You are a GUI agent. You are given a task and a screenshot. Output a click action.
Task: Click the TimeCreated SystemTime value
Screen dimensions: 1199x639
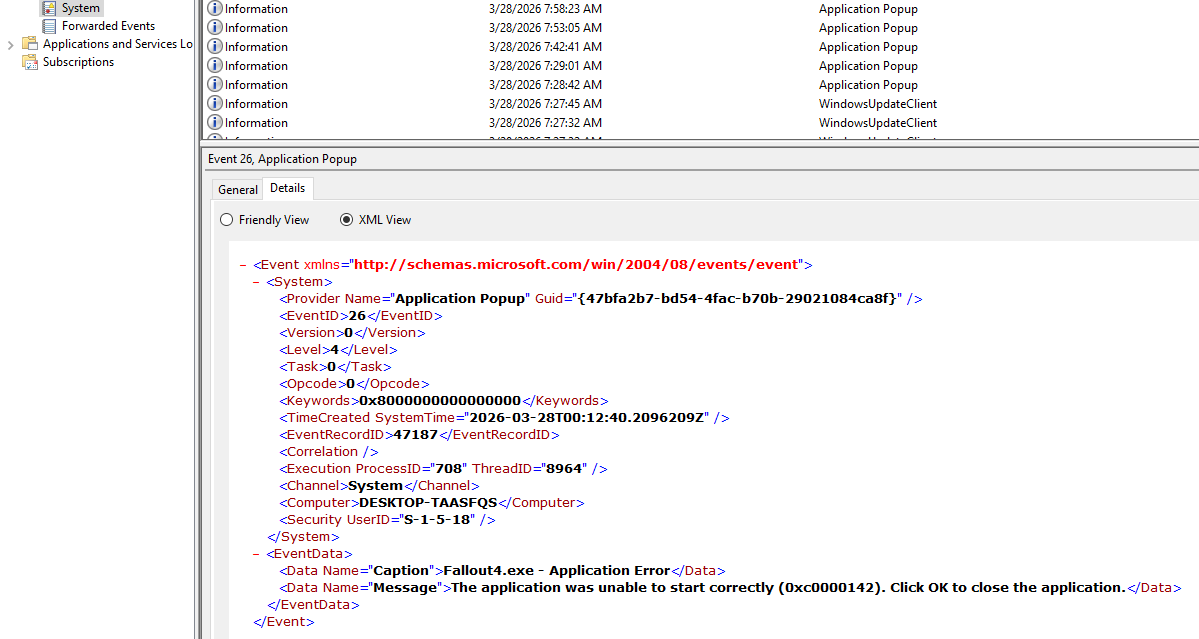click(587, 418)
